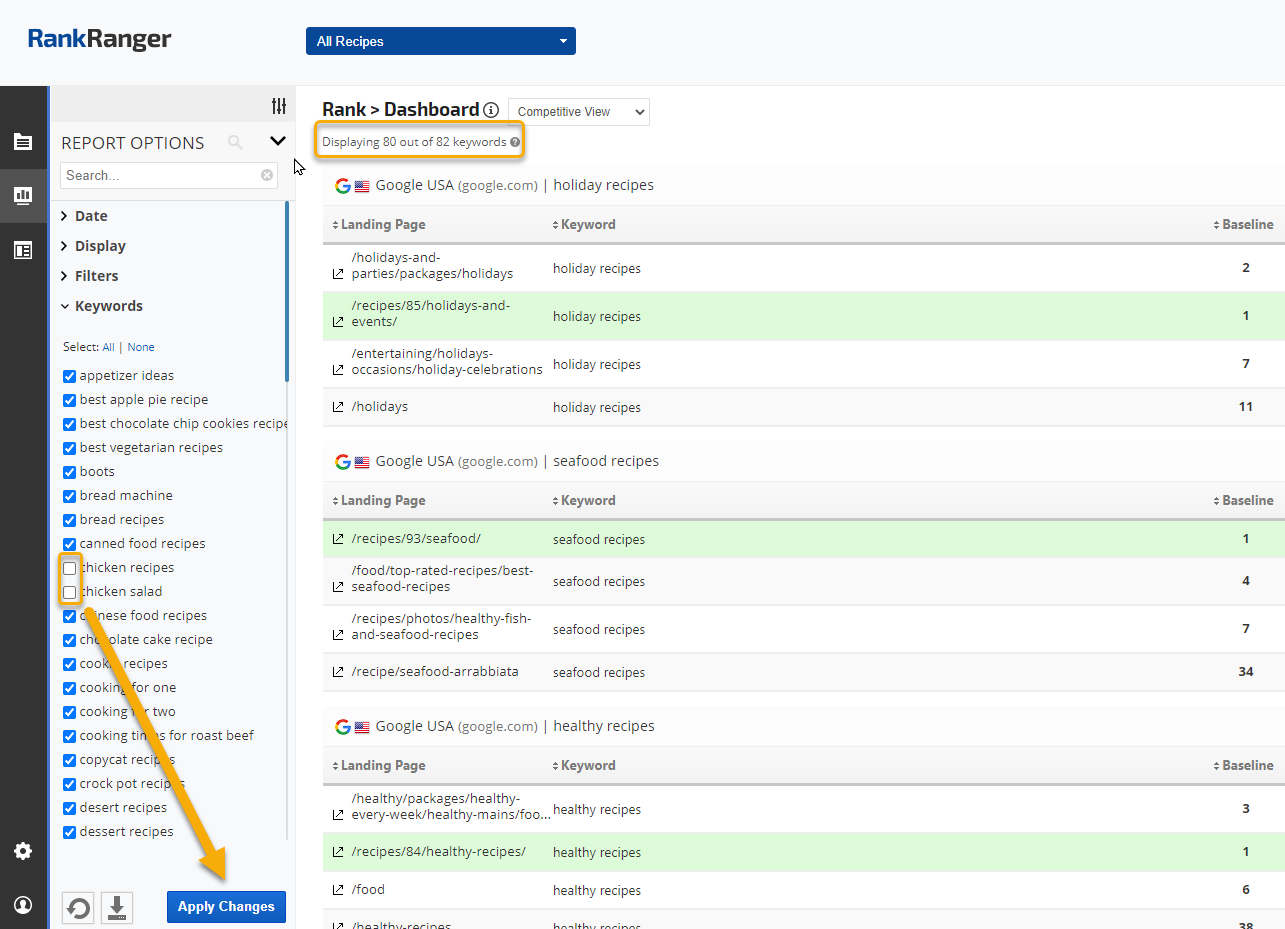Open trend graph for /recipes/93/seafood/ row

[x=338, y=540]
